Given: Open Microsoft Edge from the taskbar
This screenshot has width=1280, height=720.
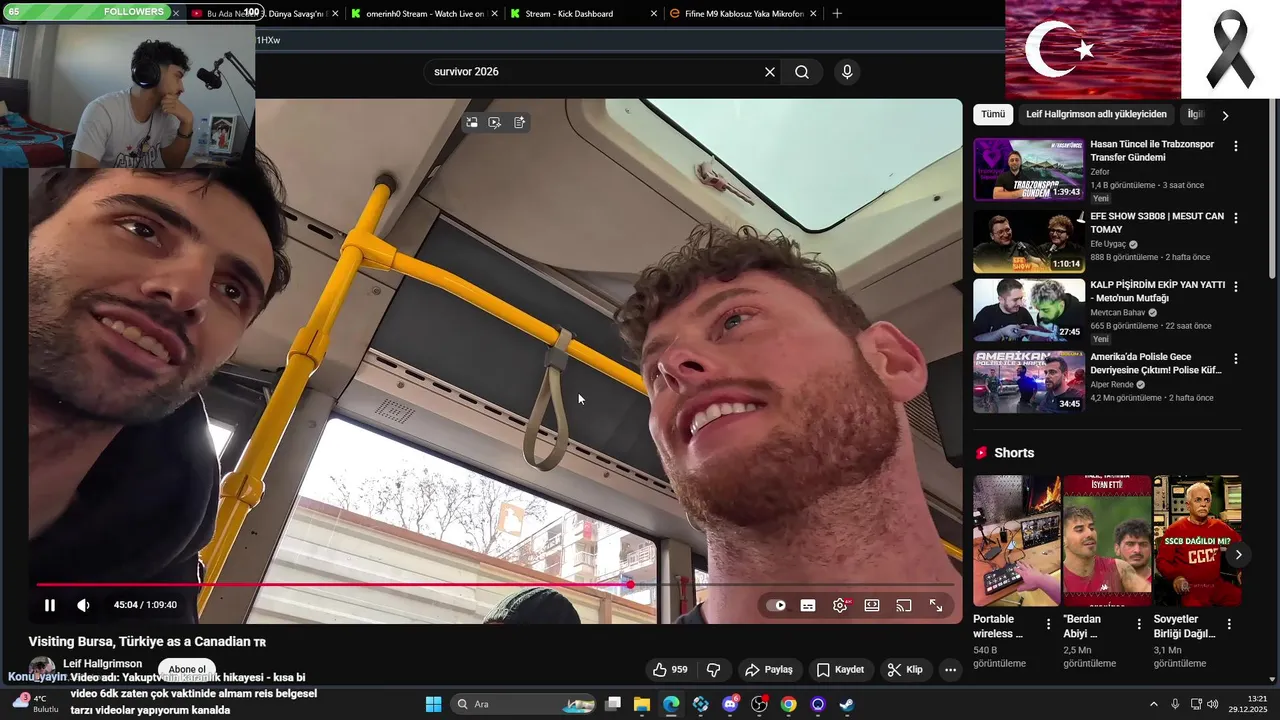Looking at the screenshot, I should pyautogui.click(x=671, y=704).
